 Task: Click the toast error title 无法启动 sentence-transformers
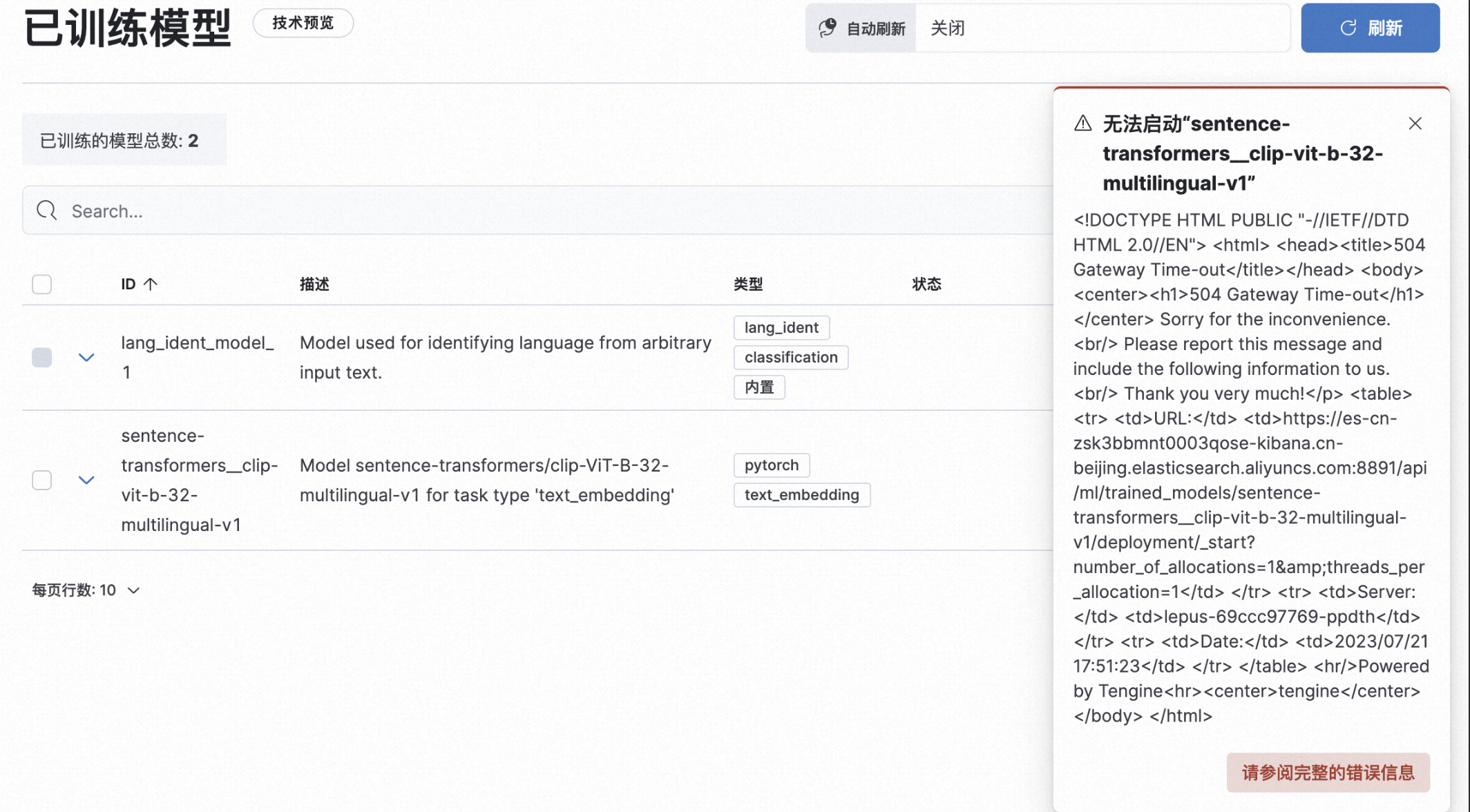pos(1242,153)
